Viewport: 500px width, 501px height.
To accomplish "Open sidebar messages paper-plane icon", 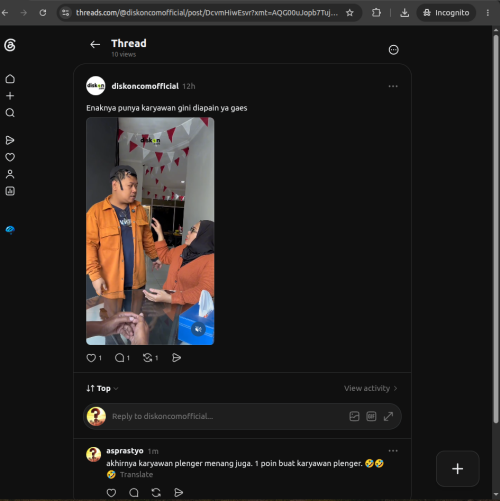I will pyautogui.click(x=10, y=140).
